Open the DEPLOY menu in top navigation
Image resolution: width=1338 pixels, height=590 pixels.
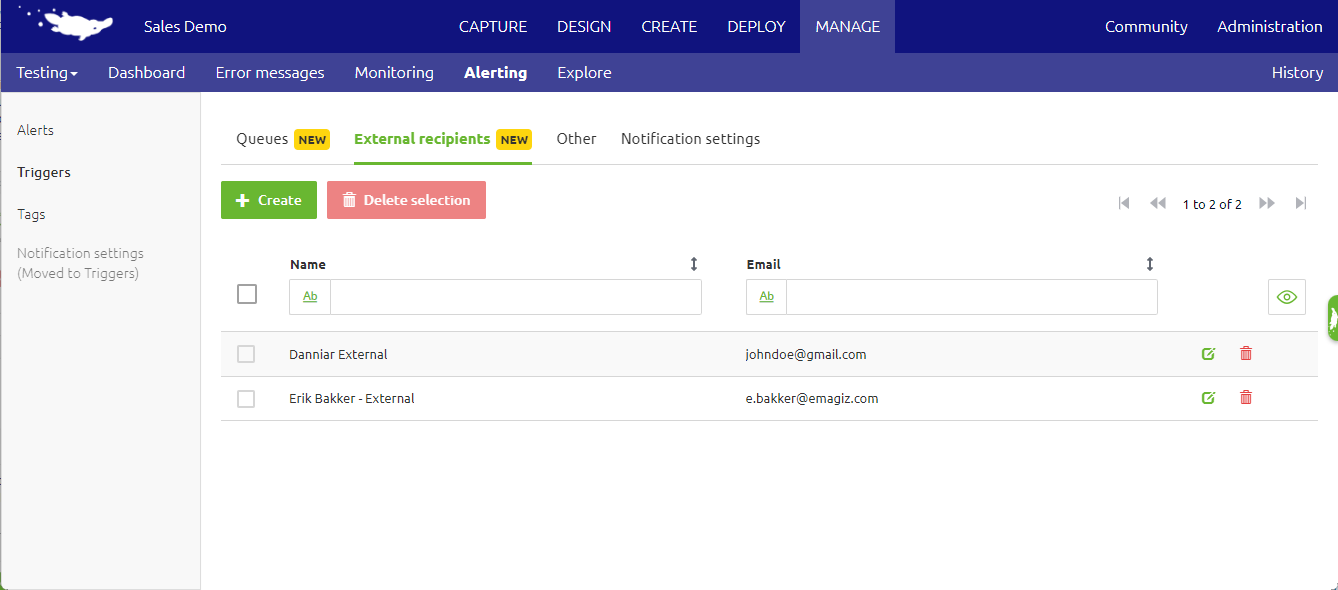point(755,26)
